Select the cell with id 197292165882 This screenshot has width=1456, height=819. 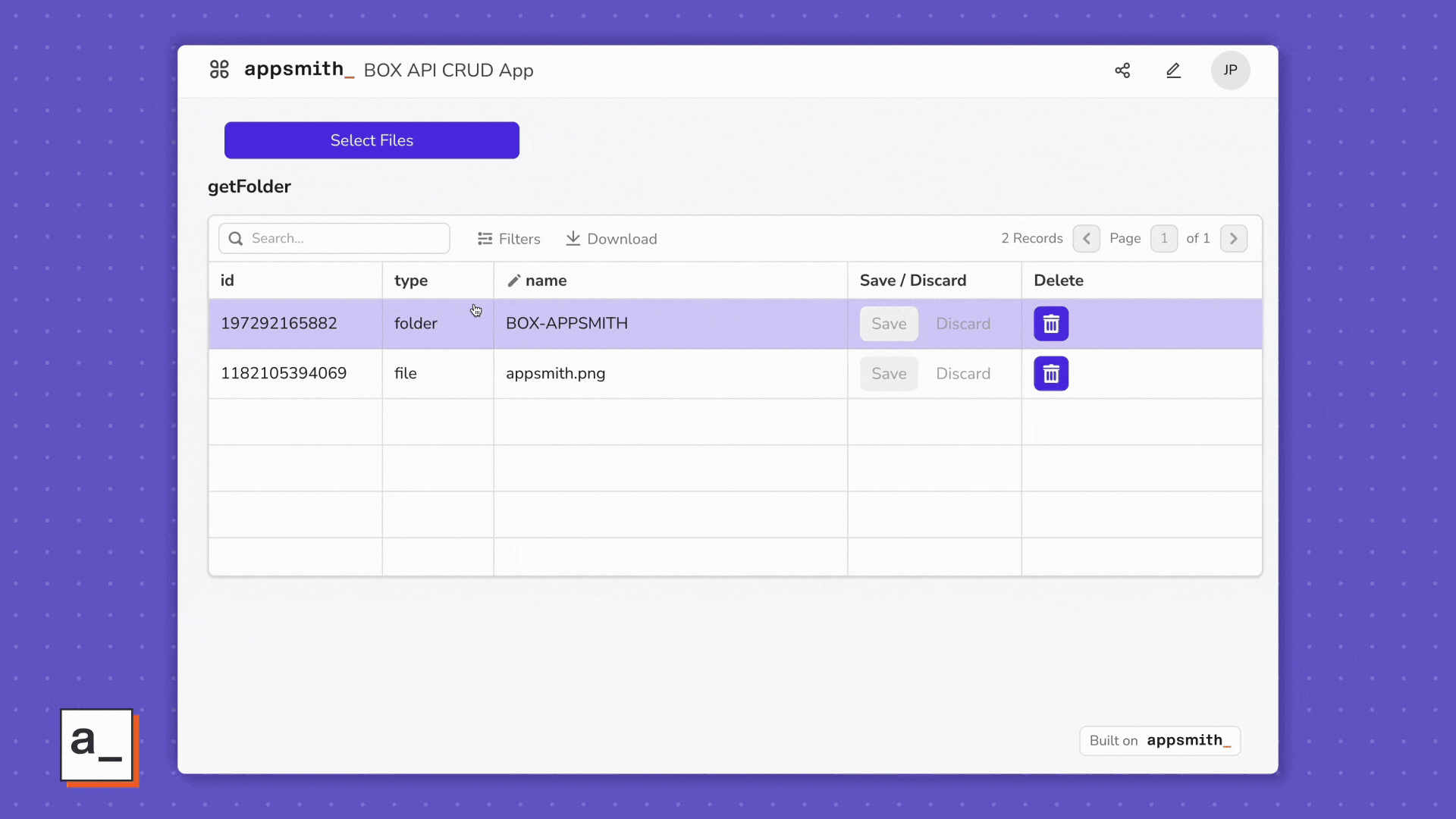296,324
